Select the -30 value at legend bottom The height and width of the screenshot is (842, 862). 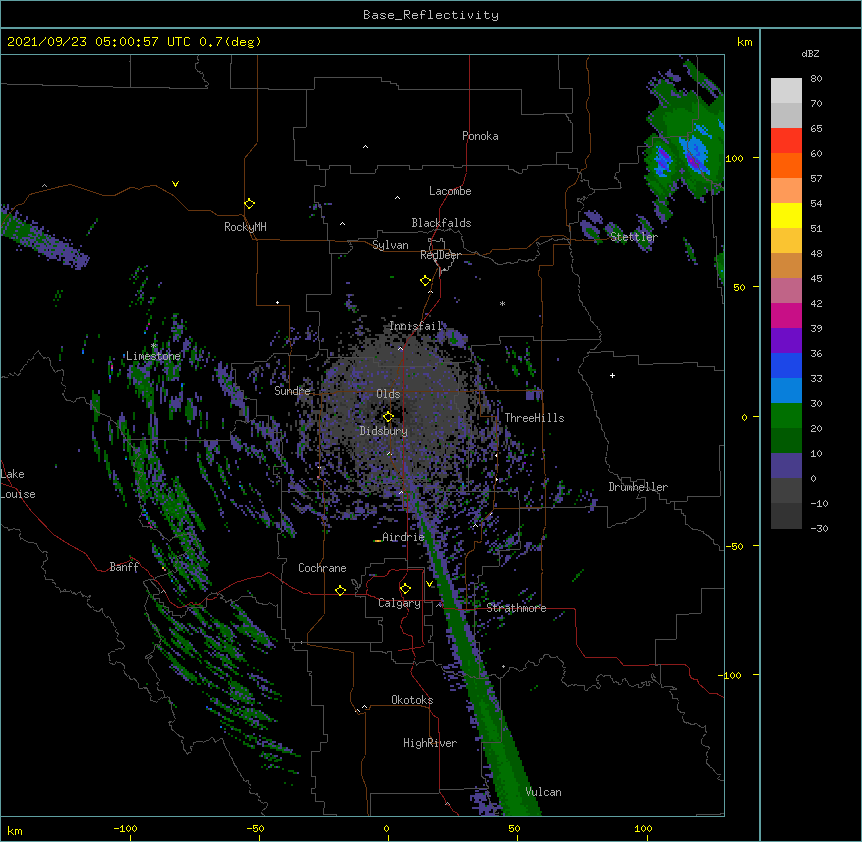click(819, 529)
